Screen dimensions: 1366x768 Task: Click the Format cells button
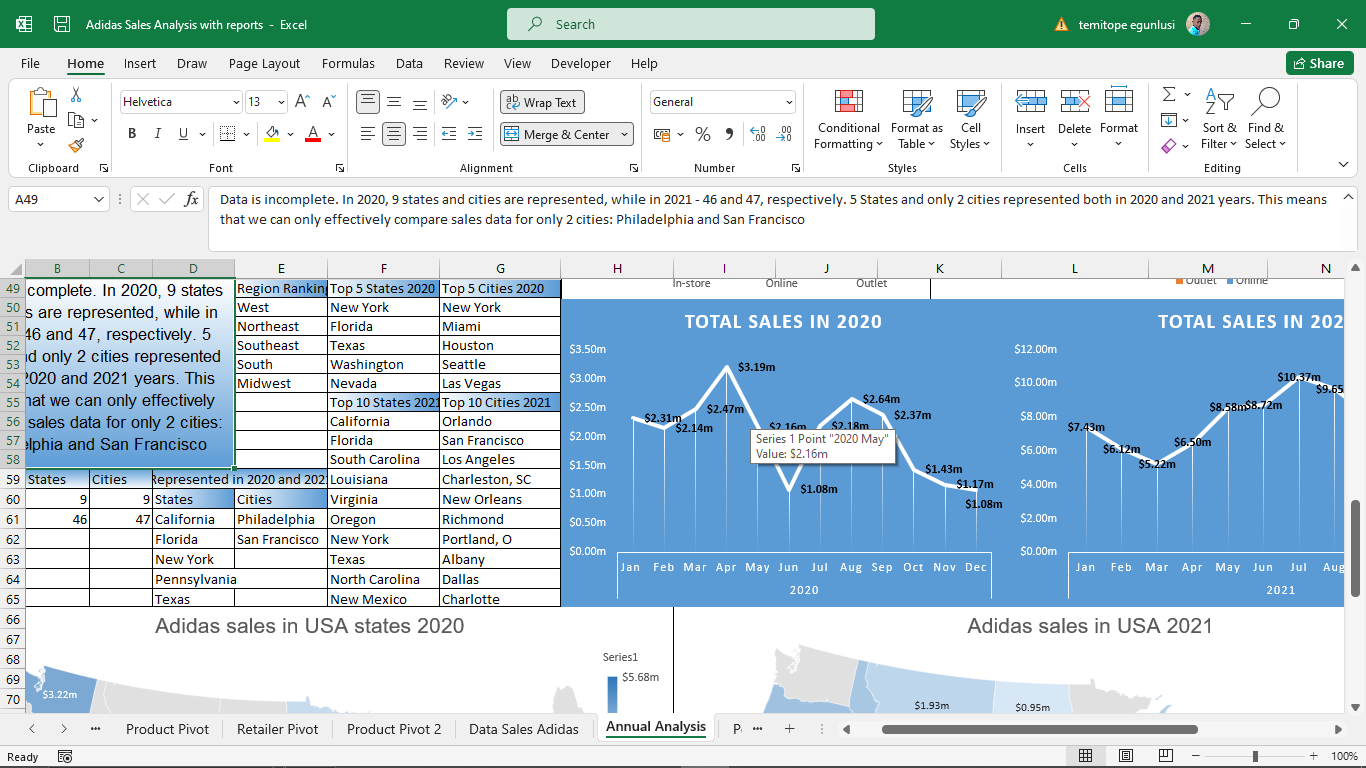coord(1119,120)
